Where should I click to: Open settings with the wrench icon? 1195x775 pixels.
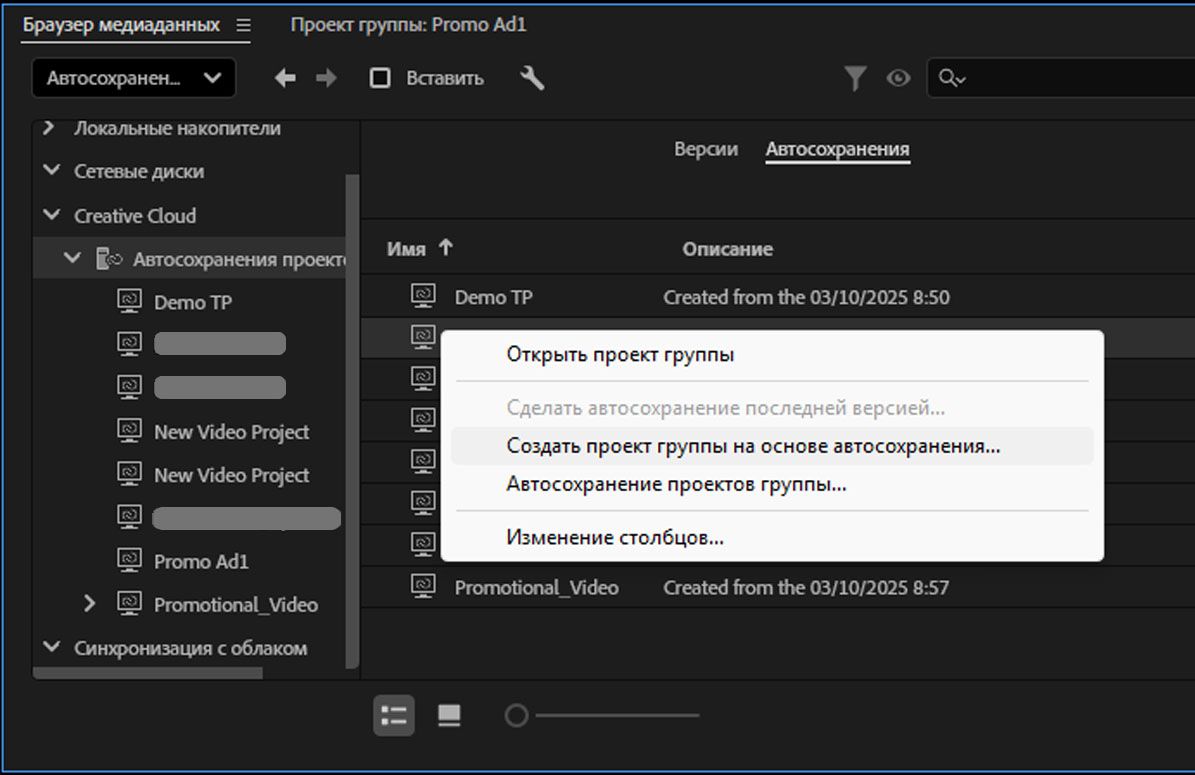pos(532,78)
